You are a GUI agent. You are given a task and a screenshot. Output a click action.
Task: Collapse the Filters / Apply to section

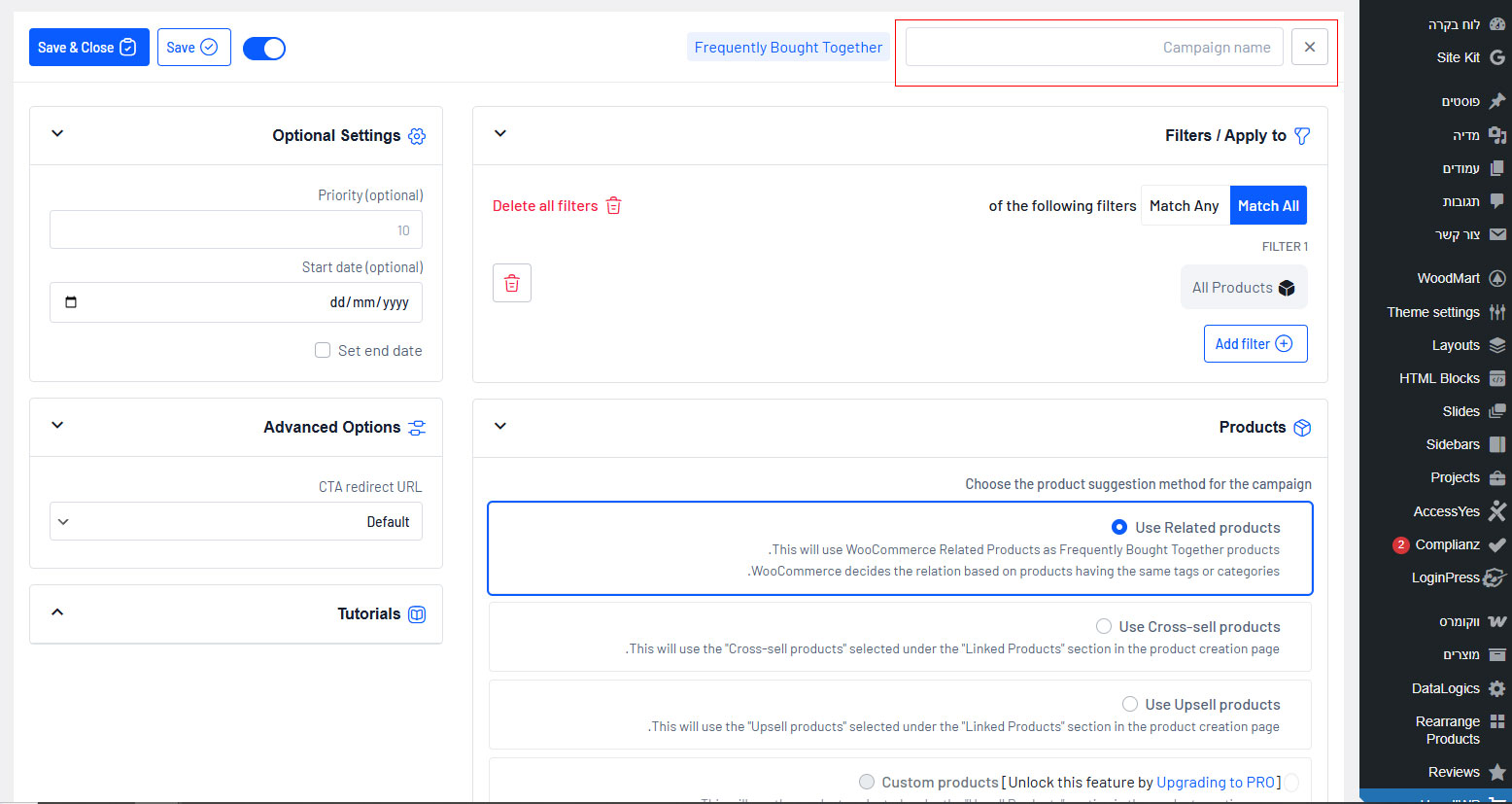pyautogui.click(x=500, y=134)
